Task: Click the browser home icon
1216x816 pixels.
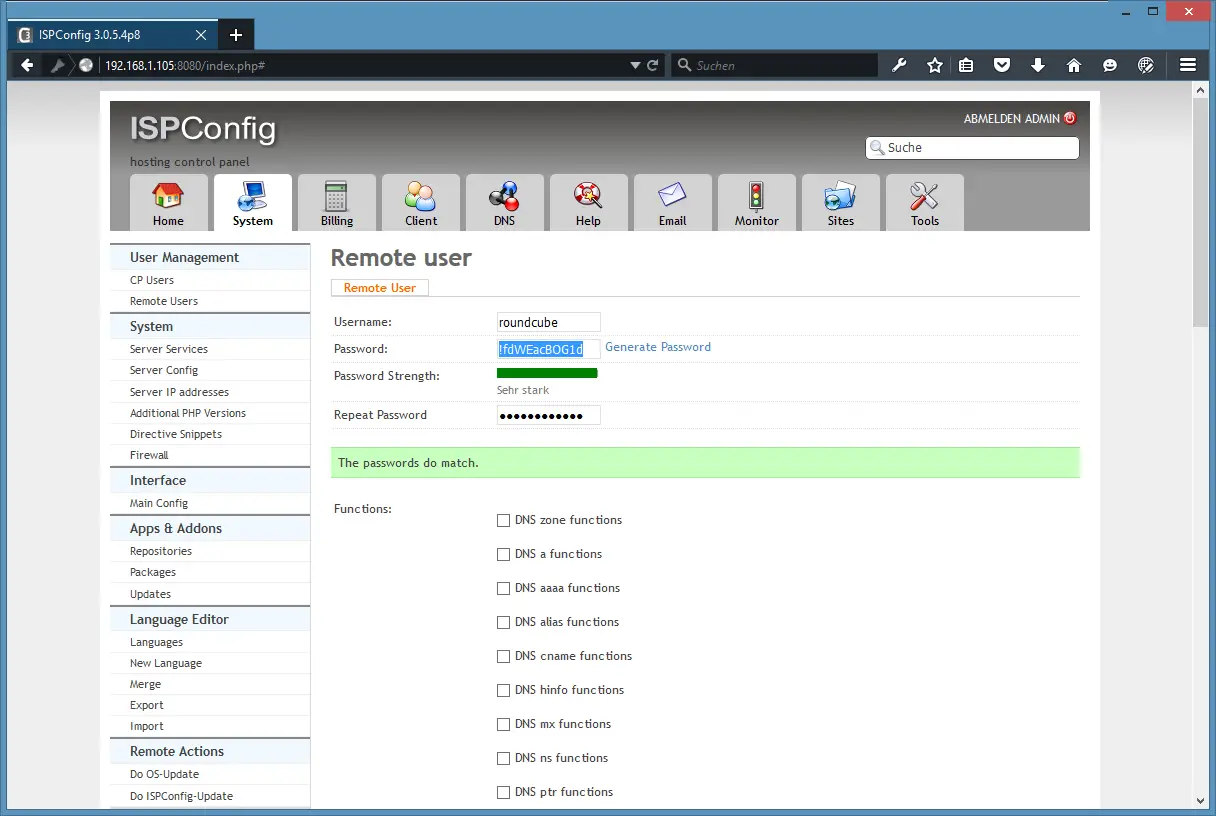Action: tap(1074, 65)
